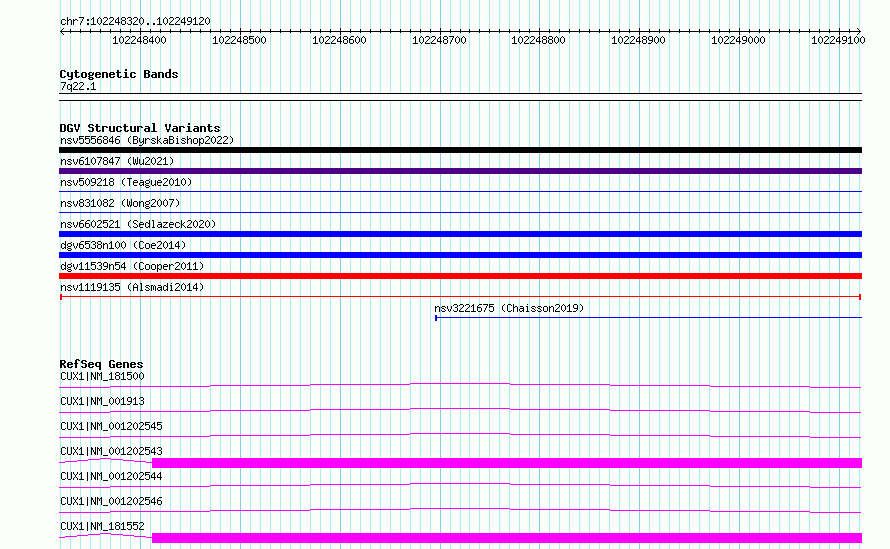The image size is (890, 549).
Task: Click the chr7:102248320..102249120 region label
Action: point(135,22)
